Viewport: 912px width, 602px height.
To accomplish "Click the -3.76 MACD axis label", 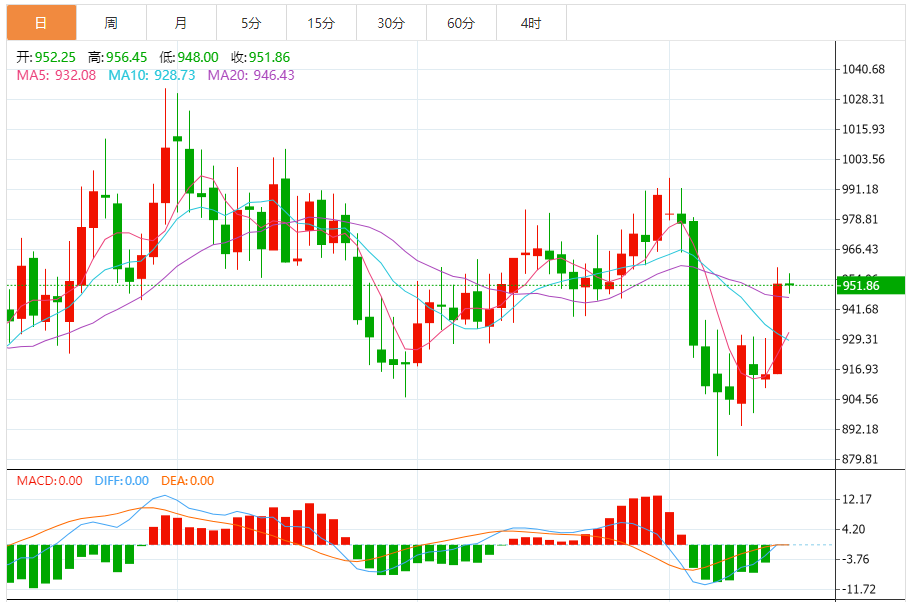I will click(x=856, y=559).
